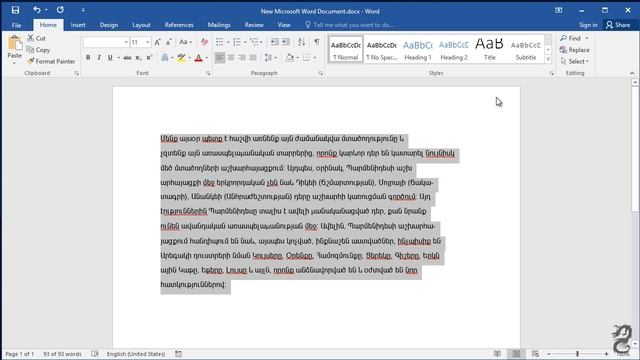Apply text effects and typography
Viewport: 640px width, 360px height.
[x=165, y=58]
